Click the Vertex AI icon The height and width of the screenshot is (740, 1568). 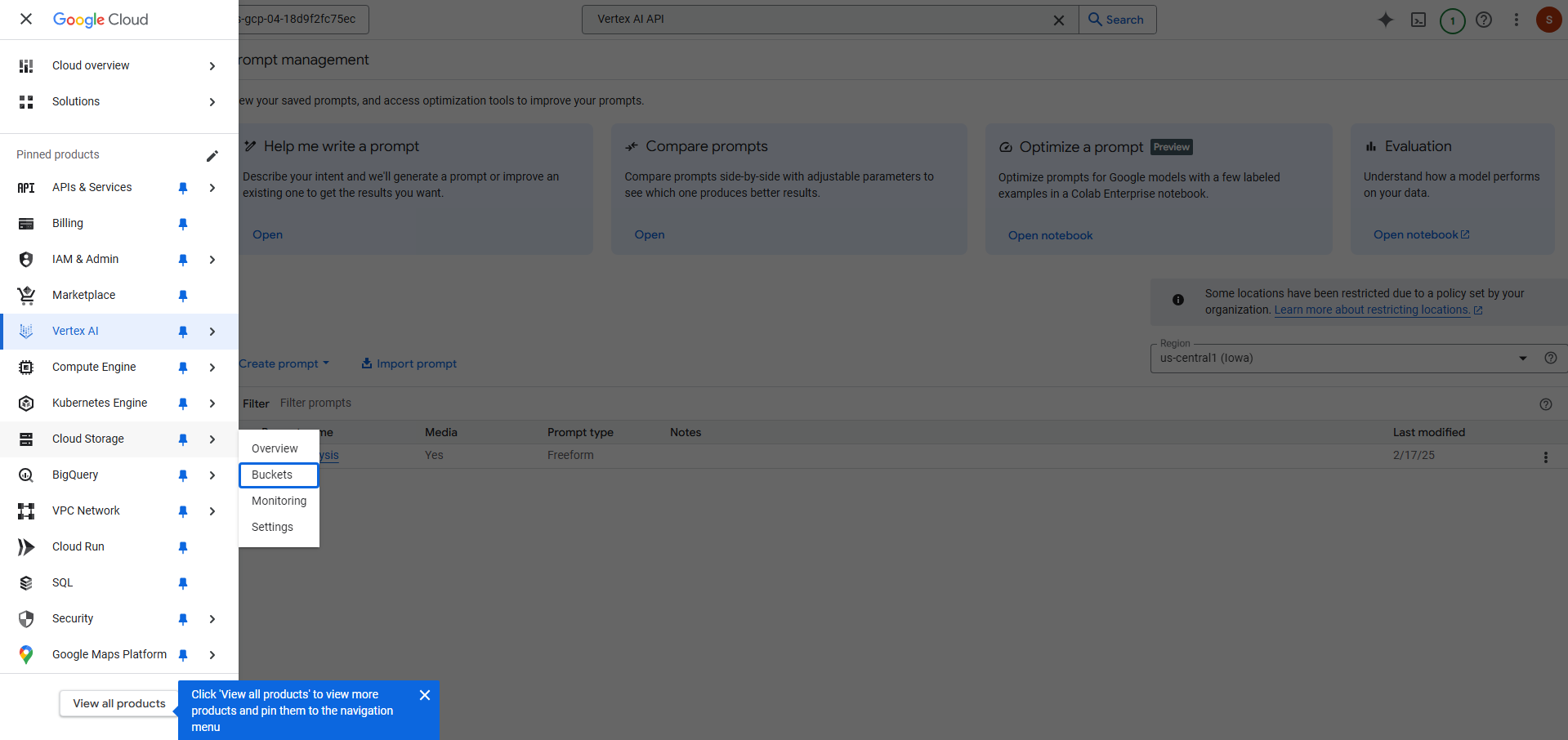point(26,332)
